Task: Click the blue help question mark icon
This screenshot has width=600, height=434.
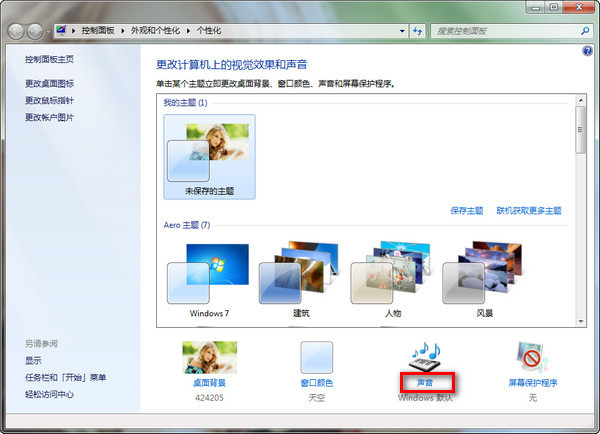Action: tap(587, 50)
